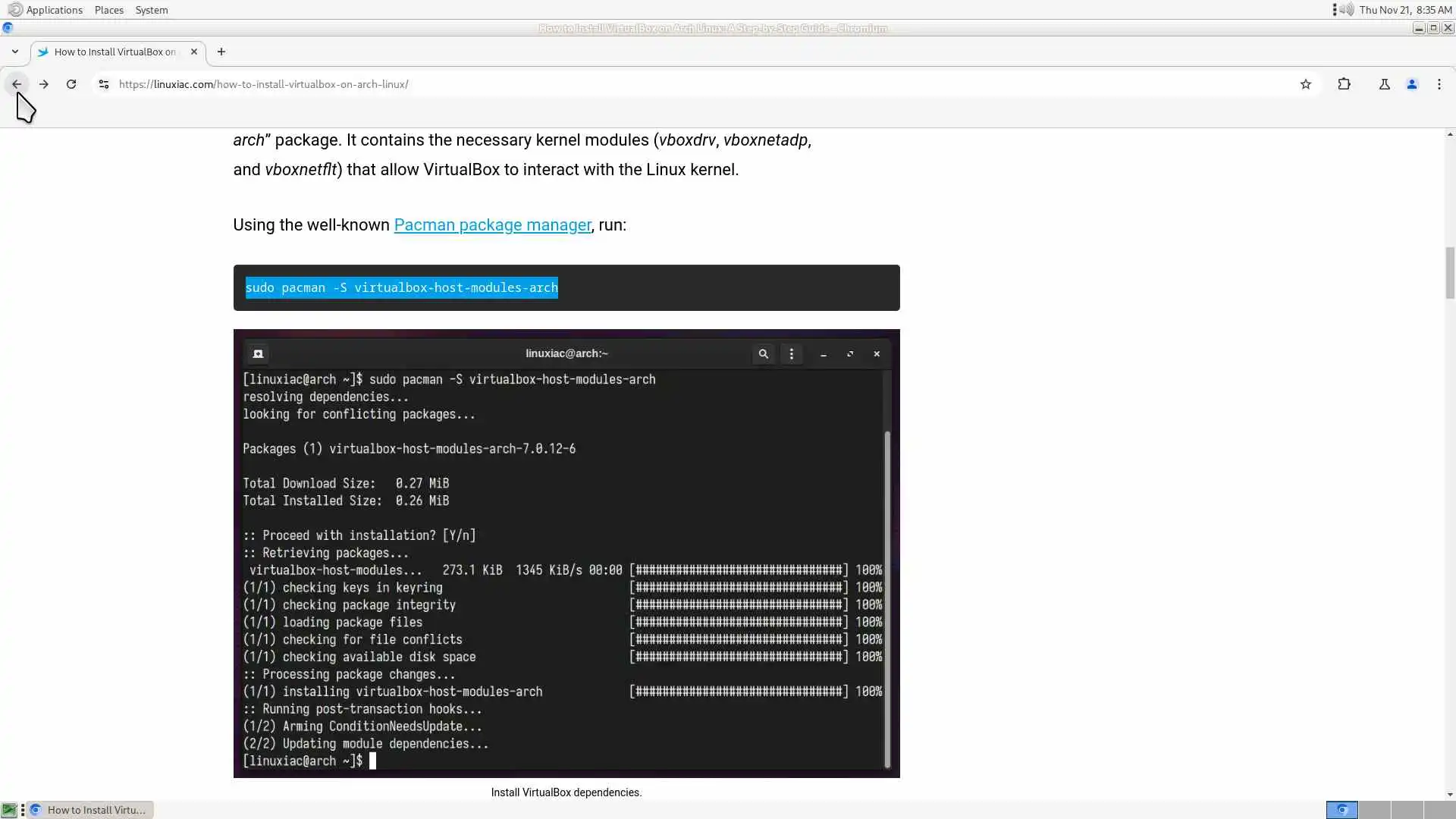Reload the current page
This screenshot has width=1456, height=819.
pos(71,84)
